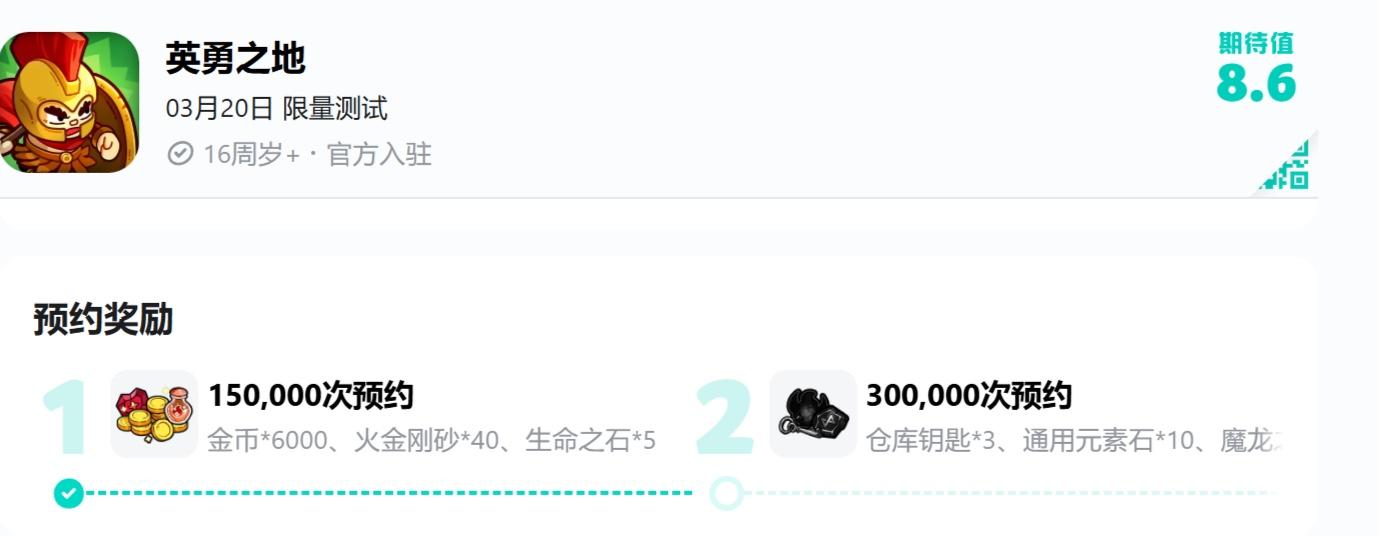Viewport: 1379px width, 536px height.
Task: Select the gold coins reward icon
Action: tap(154, 414)
